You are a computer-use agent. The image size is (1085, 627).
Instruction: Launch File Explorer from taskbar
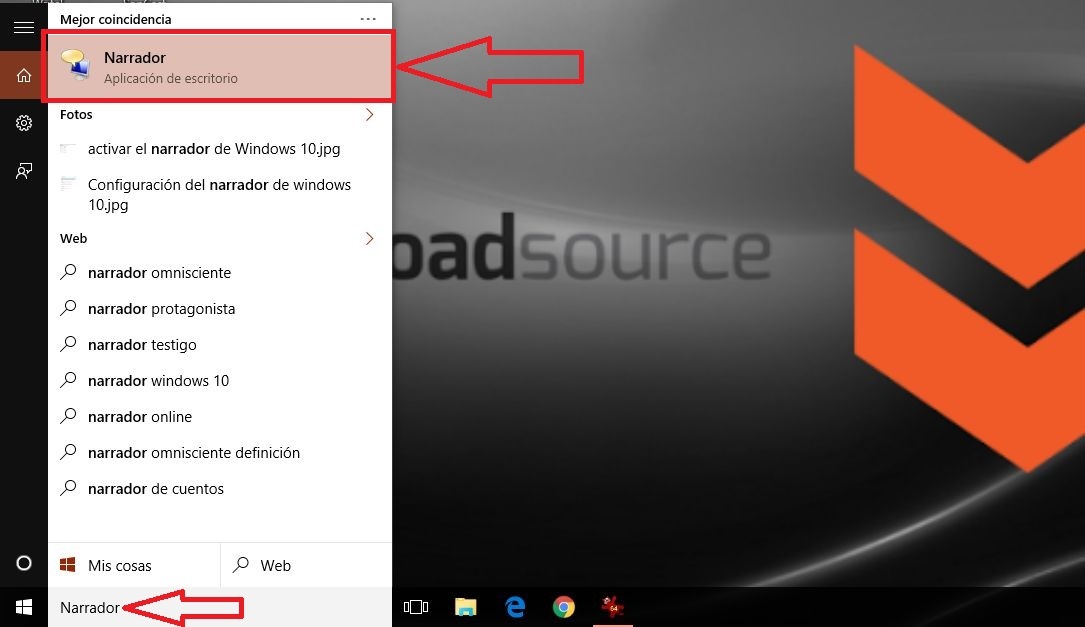[466, 608]
